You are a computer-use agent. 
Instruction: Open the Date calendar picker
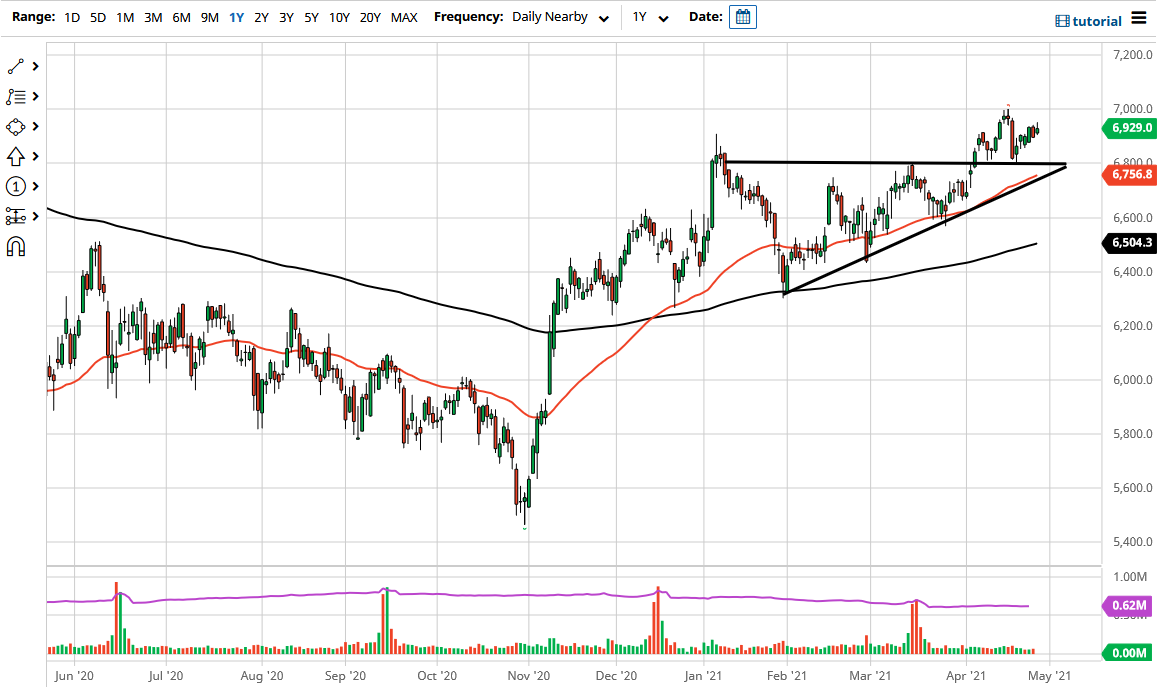[742, 17]
